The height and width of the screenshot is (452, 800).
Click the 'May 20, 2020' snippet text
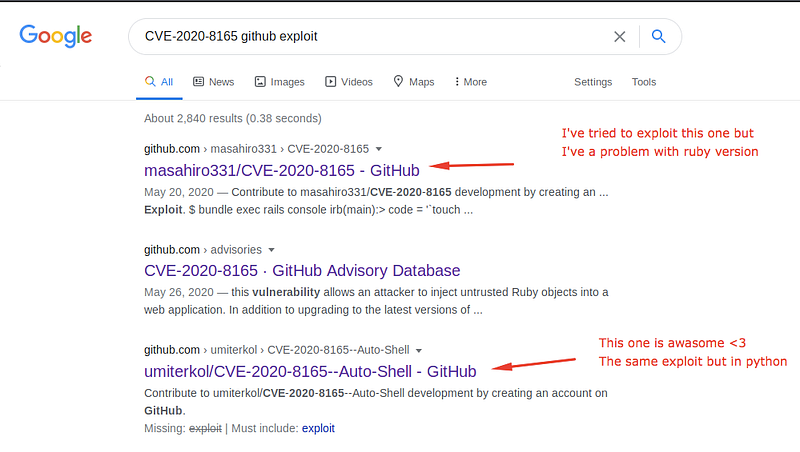pos(179,192)
